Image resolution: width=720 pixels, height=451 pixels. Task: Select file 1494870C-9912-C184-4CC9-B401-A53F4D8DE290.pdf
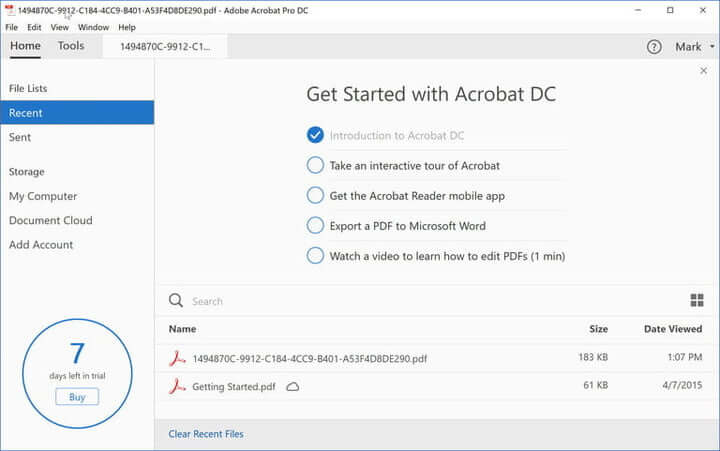click(x=309, y=359)
